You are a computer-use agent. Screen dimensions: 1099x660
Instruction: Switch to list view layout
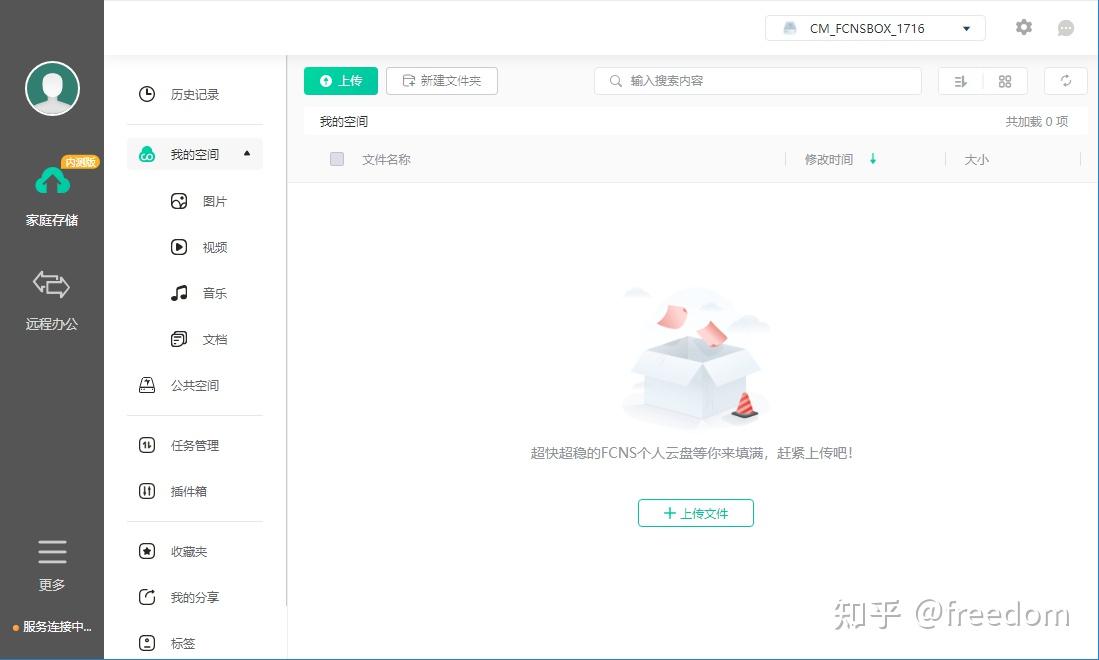coord(961,81)
